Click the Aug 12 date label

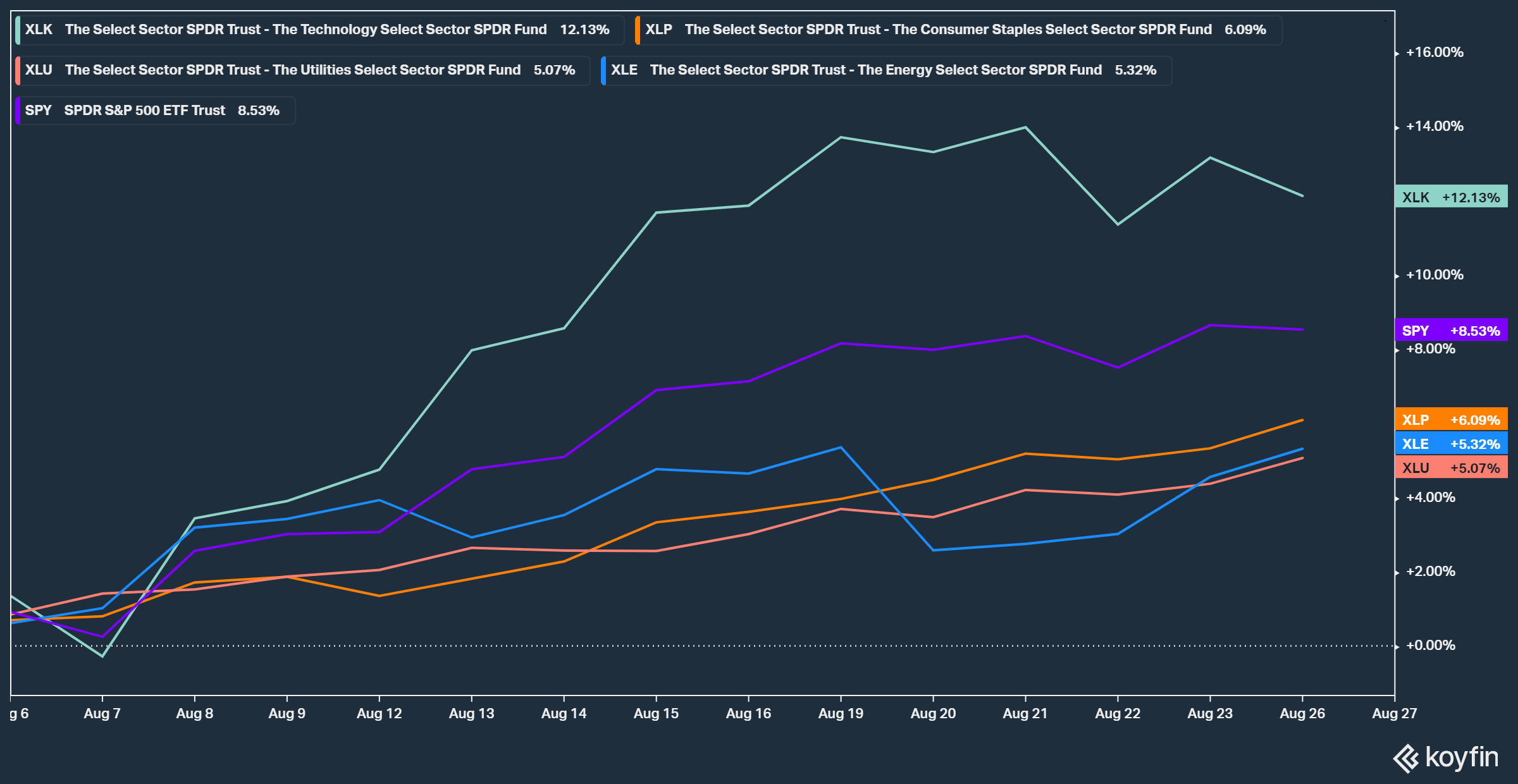(x=379, y=714)
